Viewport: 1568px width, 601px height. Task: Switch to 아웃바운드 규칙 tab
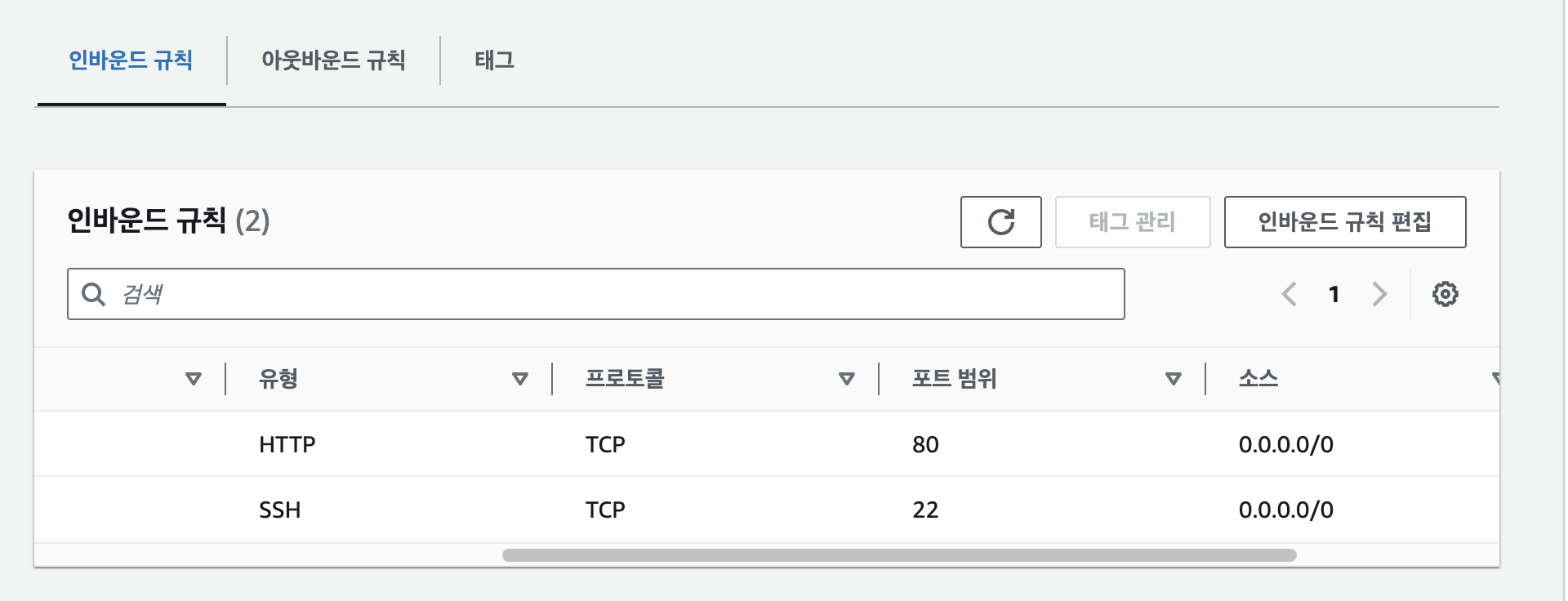coord(333,60)
